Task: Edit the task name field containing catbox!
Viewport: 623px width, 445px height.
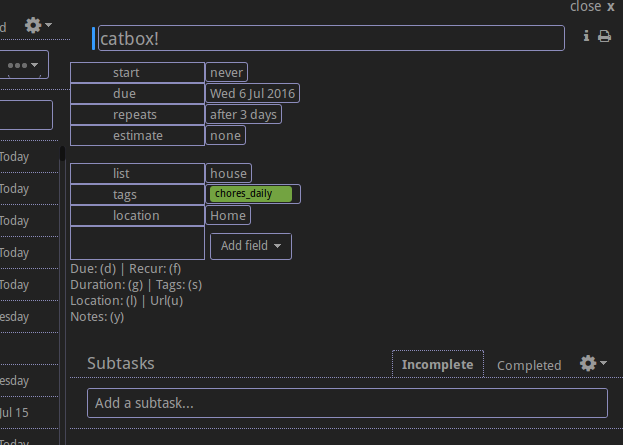Action: [x=331, y=38]
